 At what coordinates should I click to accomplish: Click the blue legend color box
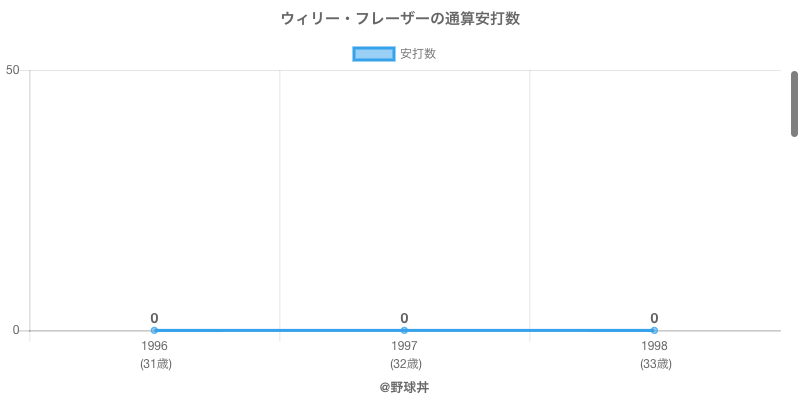[x=374, y=54]
